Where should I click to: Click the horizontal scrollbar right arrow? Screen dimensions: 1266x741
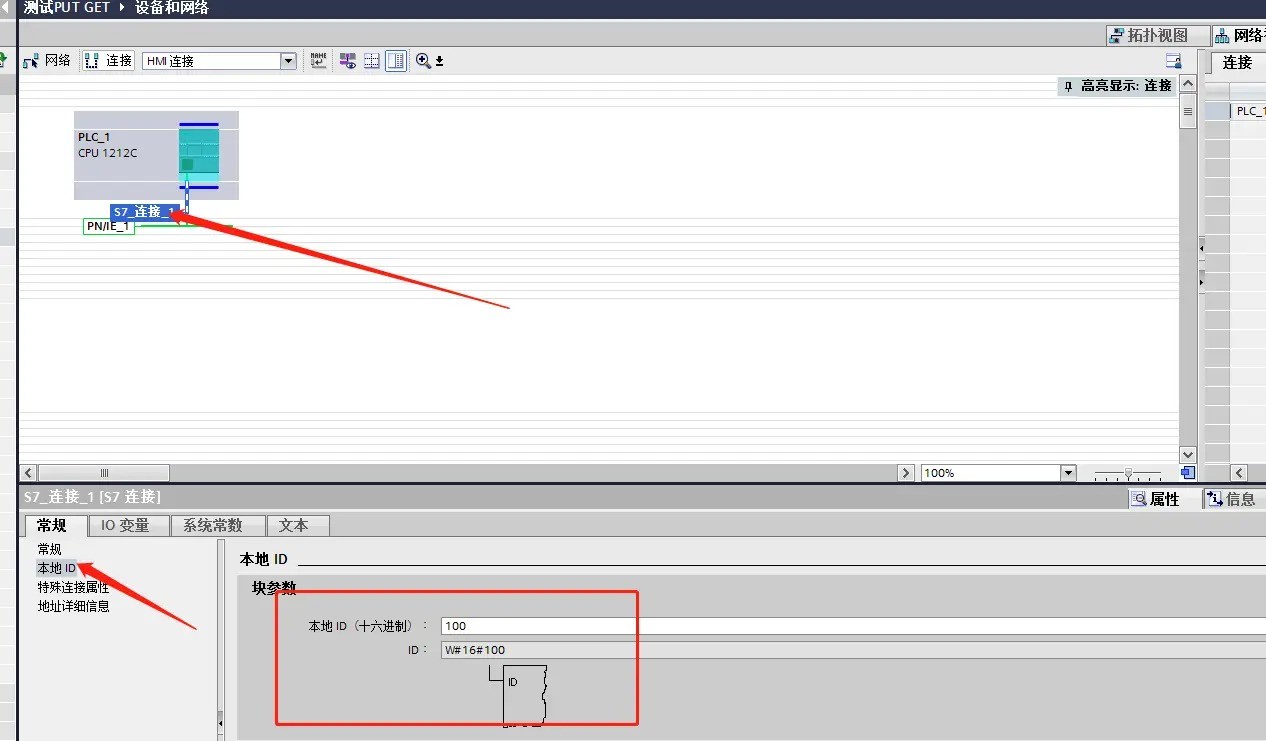(906, 473)
